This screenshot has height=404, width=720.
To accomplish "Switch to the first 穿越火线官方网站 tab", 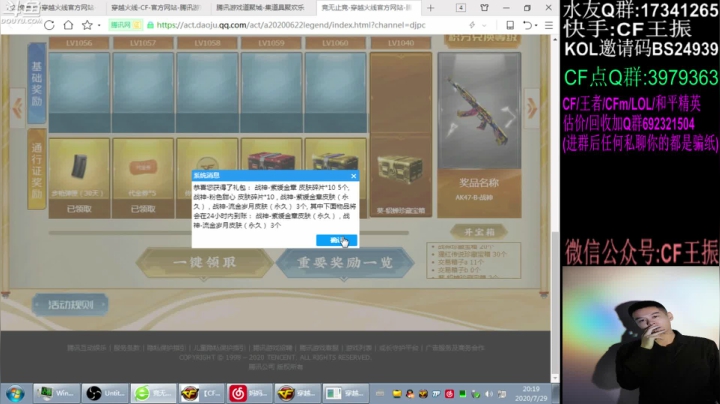I will click(x=53, y=8).
